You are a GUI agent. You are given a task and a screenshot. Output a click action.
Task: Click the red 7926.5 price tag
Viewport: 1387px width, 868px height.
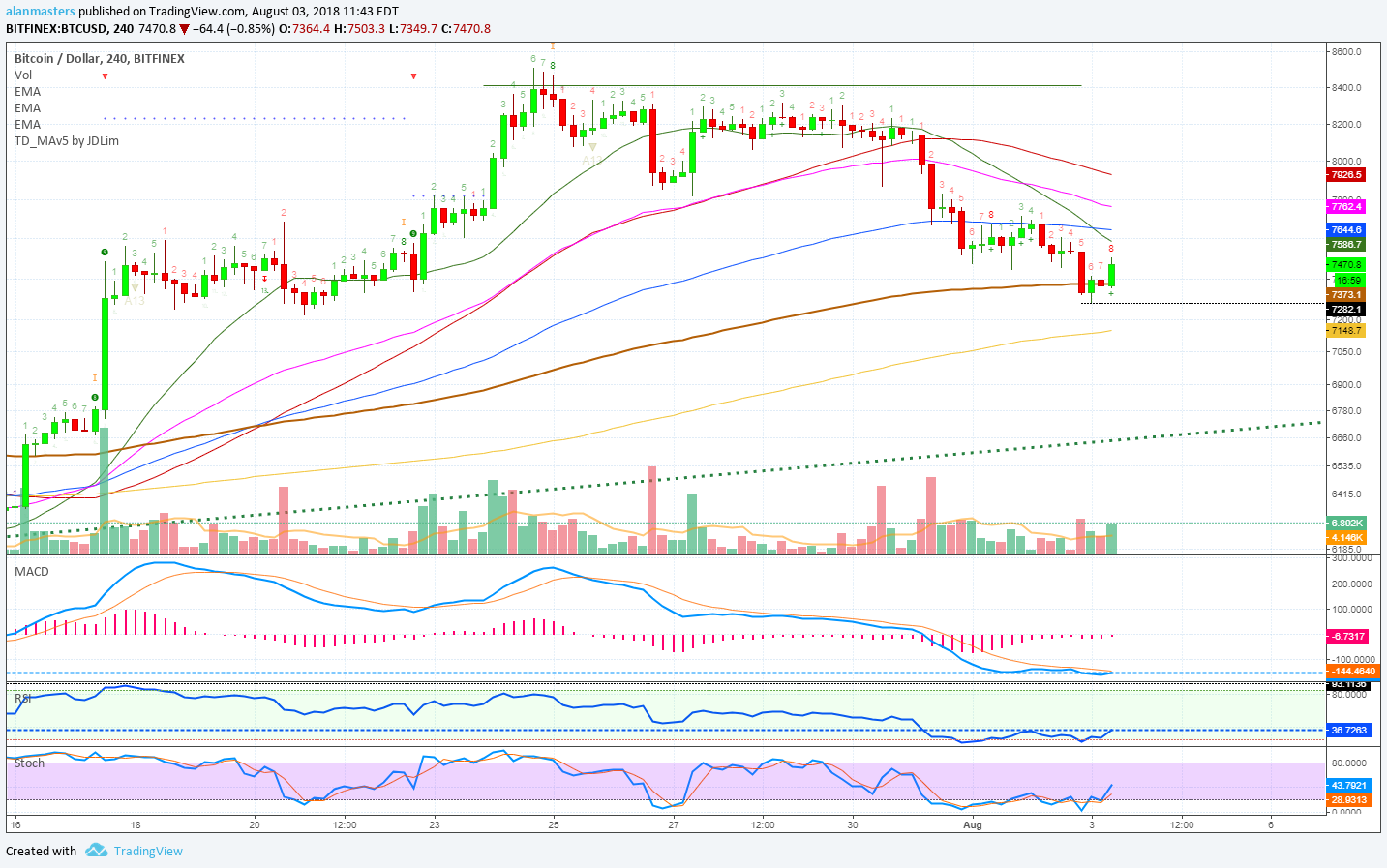click(x=1345, y=175)
